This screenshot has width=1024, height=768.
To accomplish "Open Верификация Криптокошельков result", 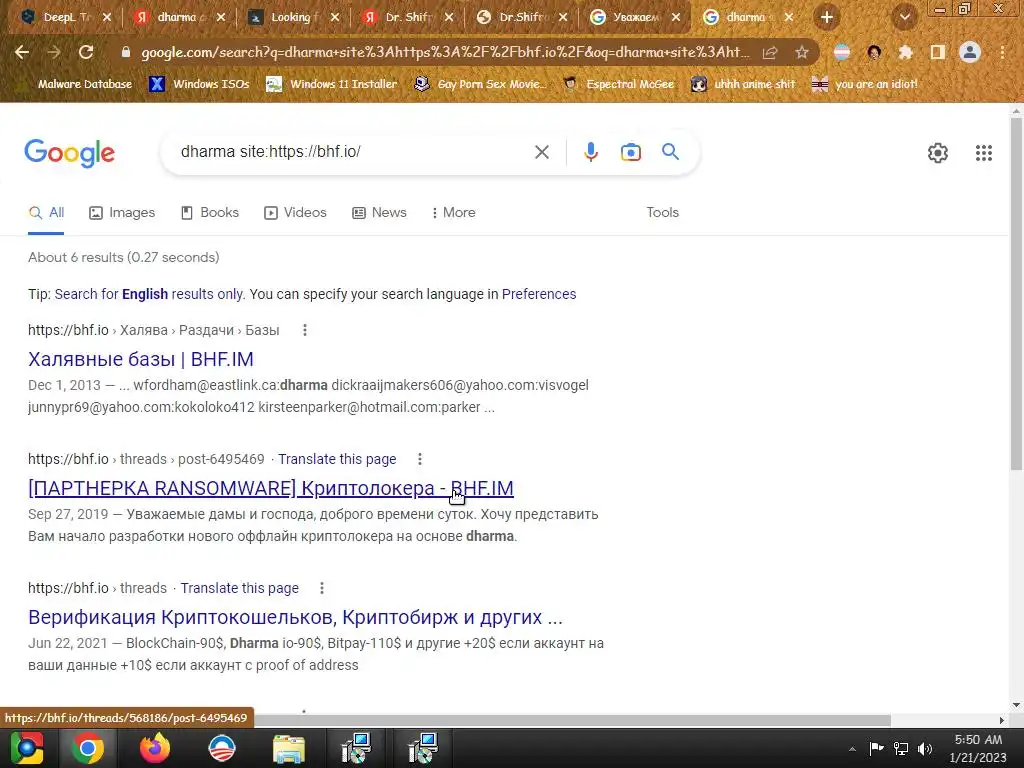I will point(295,617).
